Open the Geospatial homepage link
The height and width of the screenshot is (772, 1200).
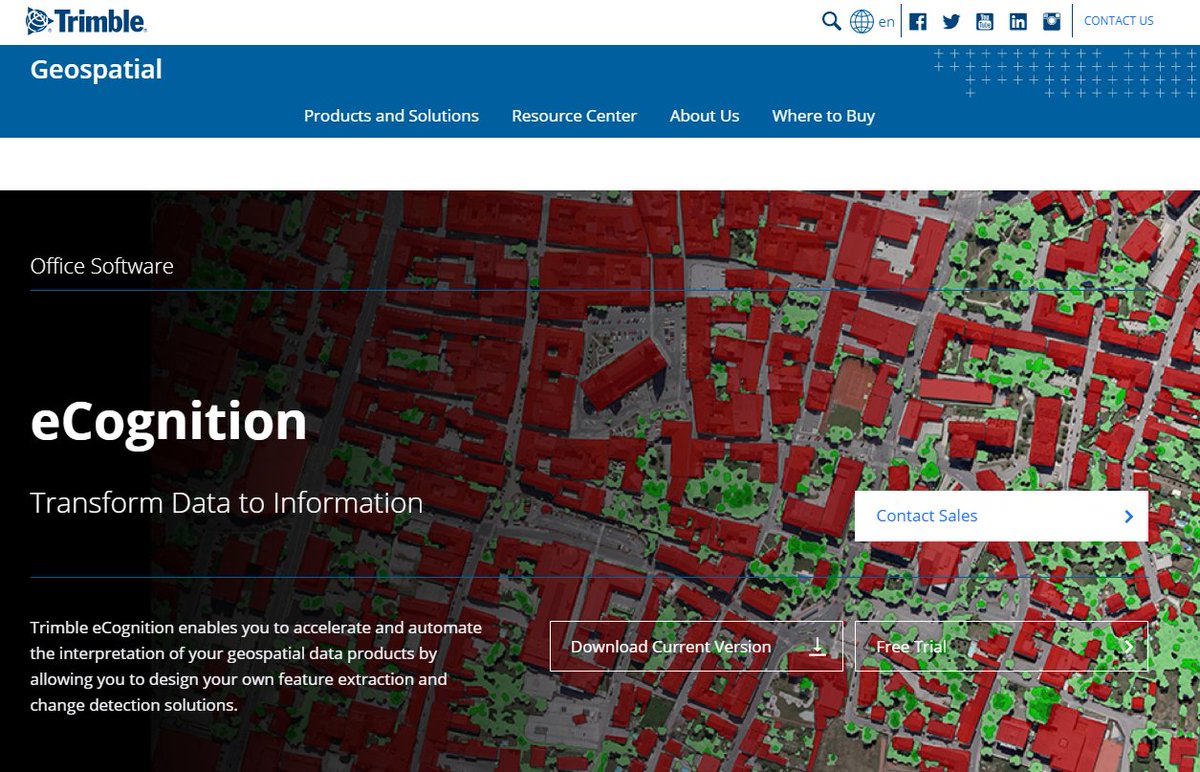pos(96,69)
